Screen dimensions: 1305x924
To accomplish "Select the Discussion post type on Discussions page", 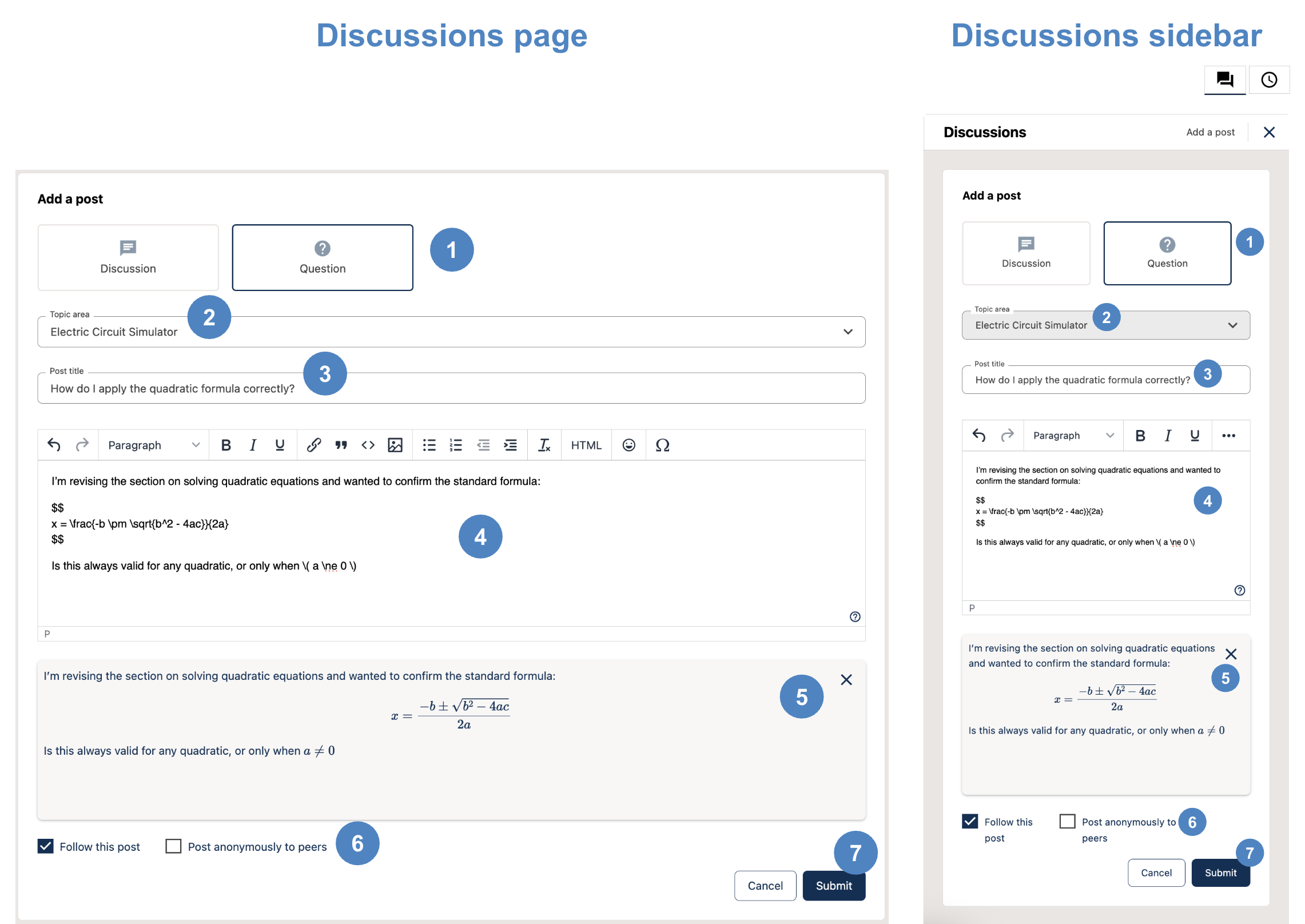I will point(128,257).
